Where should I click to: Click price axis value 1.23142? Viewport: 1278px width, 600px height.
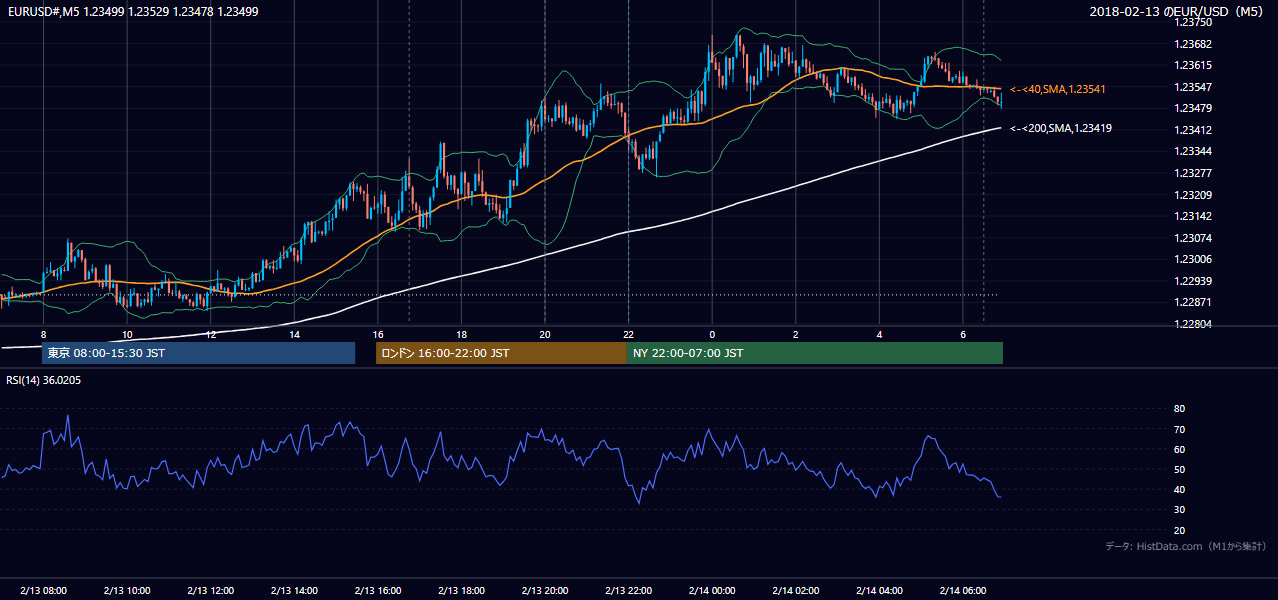click(1192, 216)
